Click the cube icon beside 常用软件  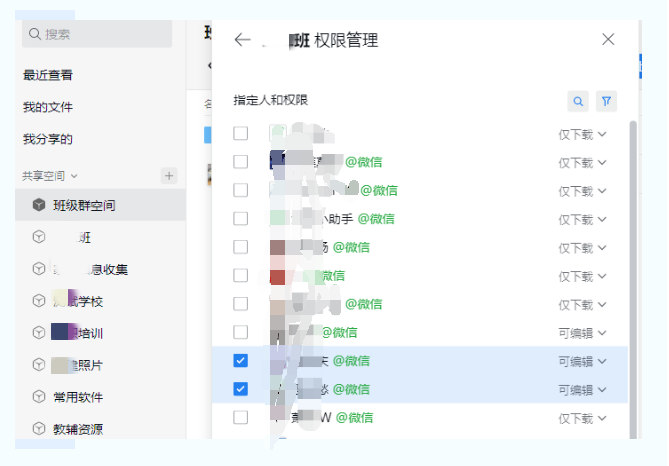tap(38, 397)
